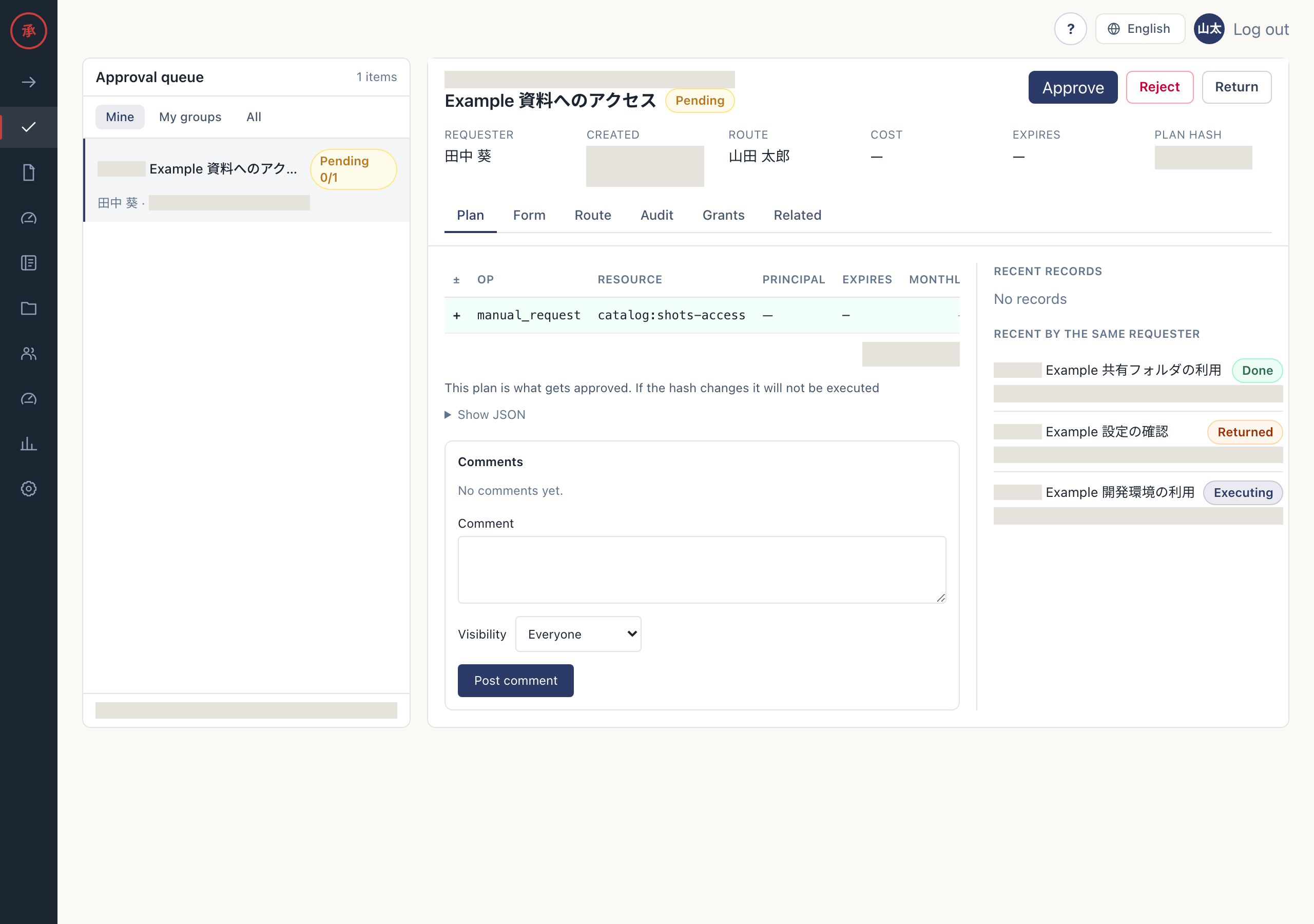
Task: Select the My groups queue filter
Action: click(x=190, y=117)
